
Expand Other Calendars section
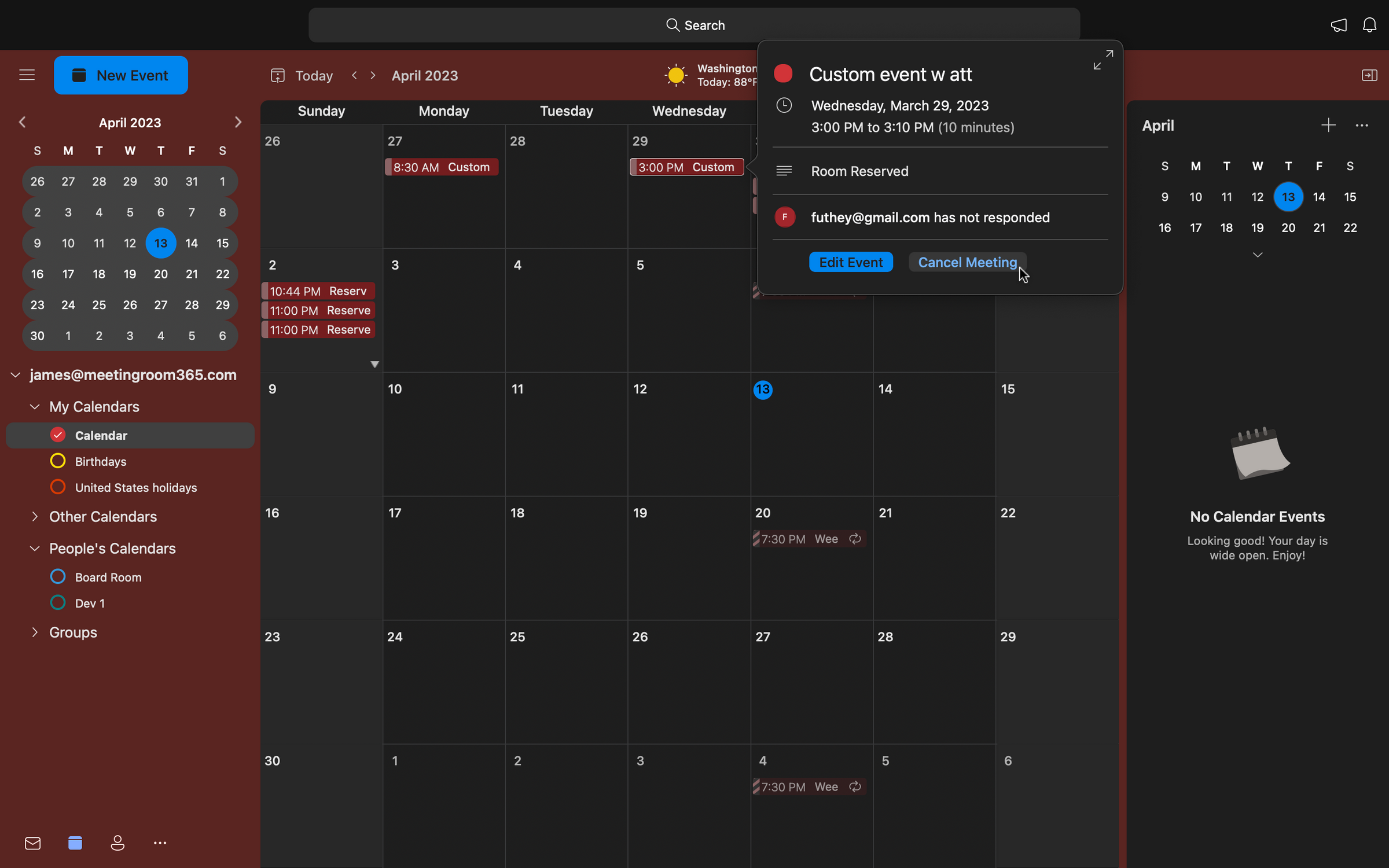coord(35,517)
